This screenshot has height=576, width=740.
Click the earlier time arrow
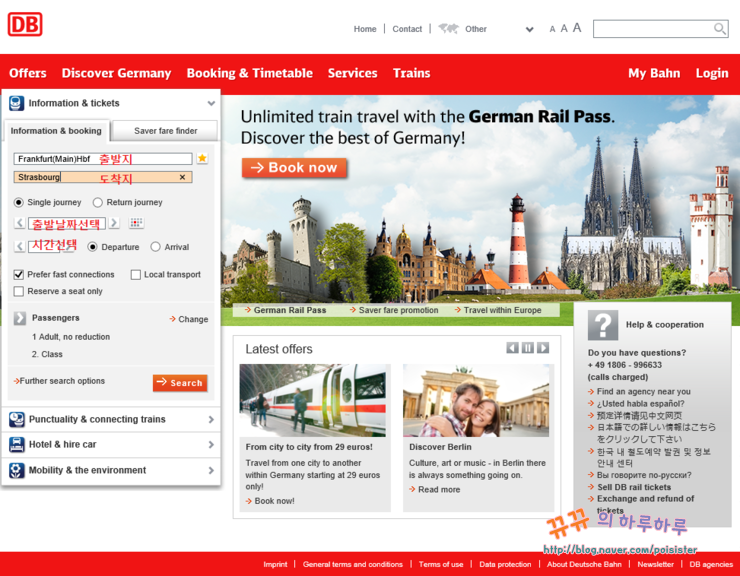point(19,246)
